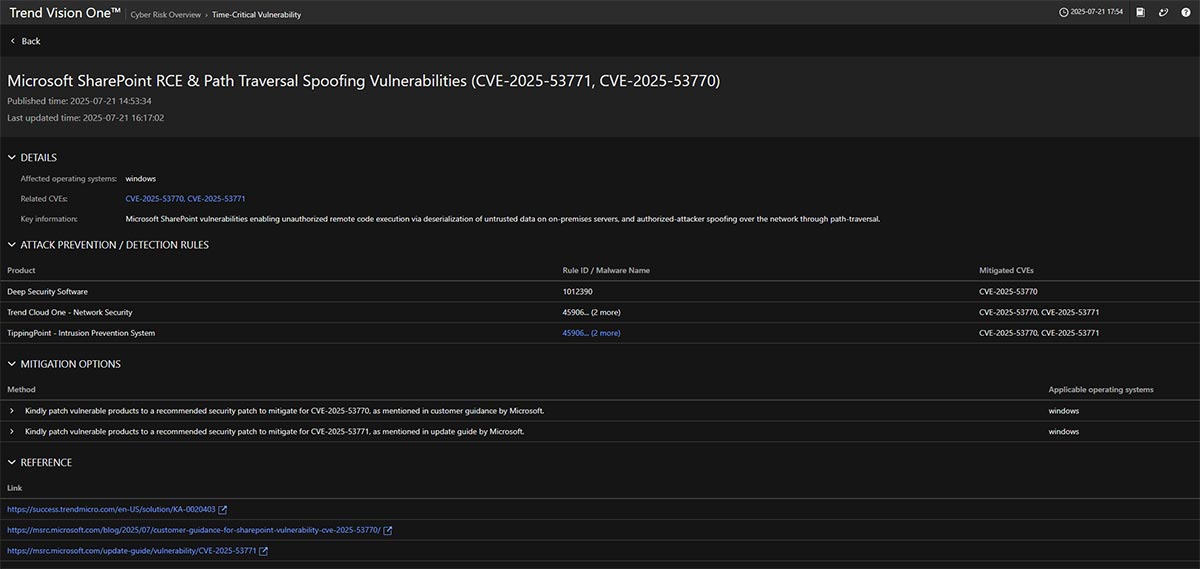Collapse the DETAILS section
Screen dimensions: 1200x569
pos(12,158)
